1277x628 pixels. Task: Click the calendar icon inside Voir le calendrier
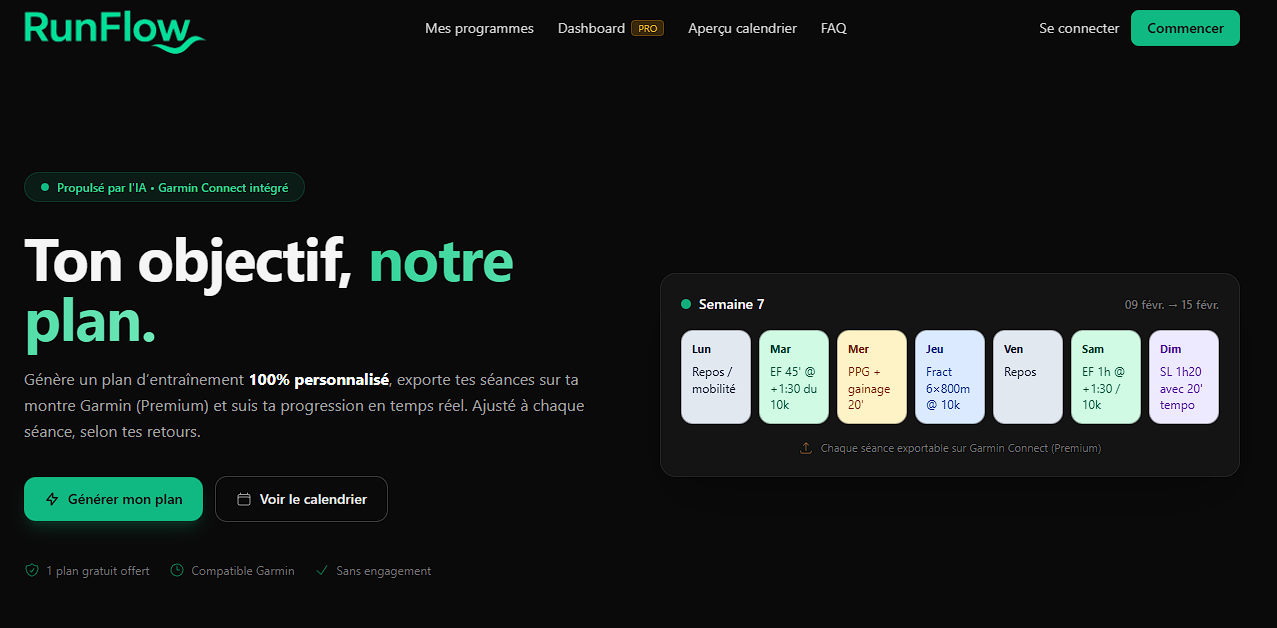243,498
